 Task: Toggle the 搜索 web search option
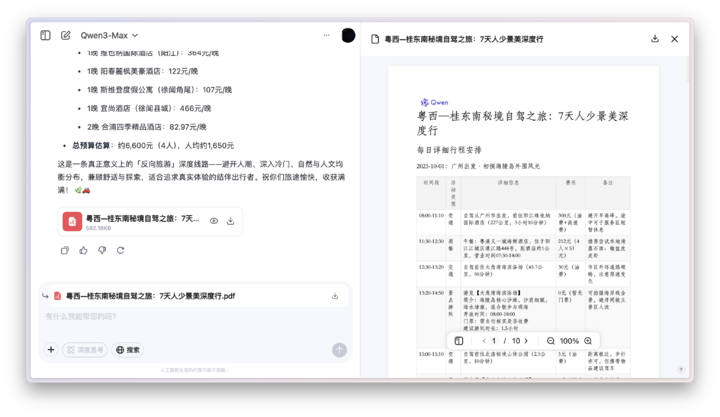click(128, 350)
